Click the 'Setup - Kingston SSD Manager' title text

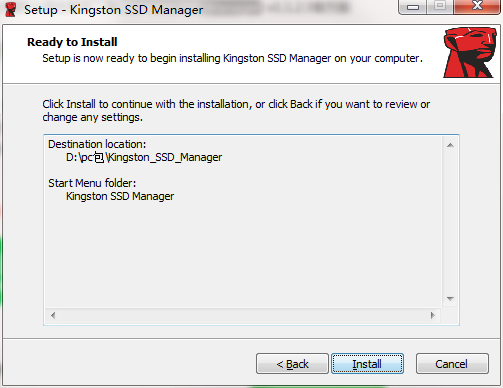pyautogui.click(x=113, y=10)
